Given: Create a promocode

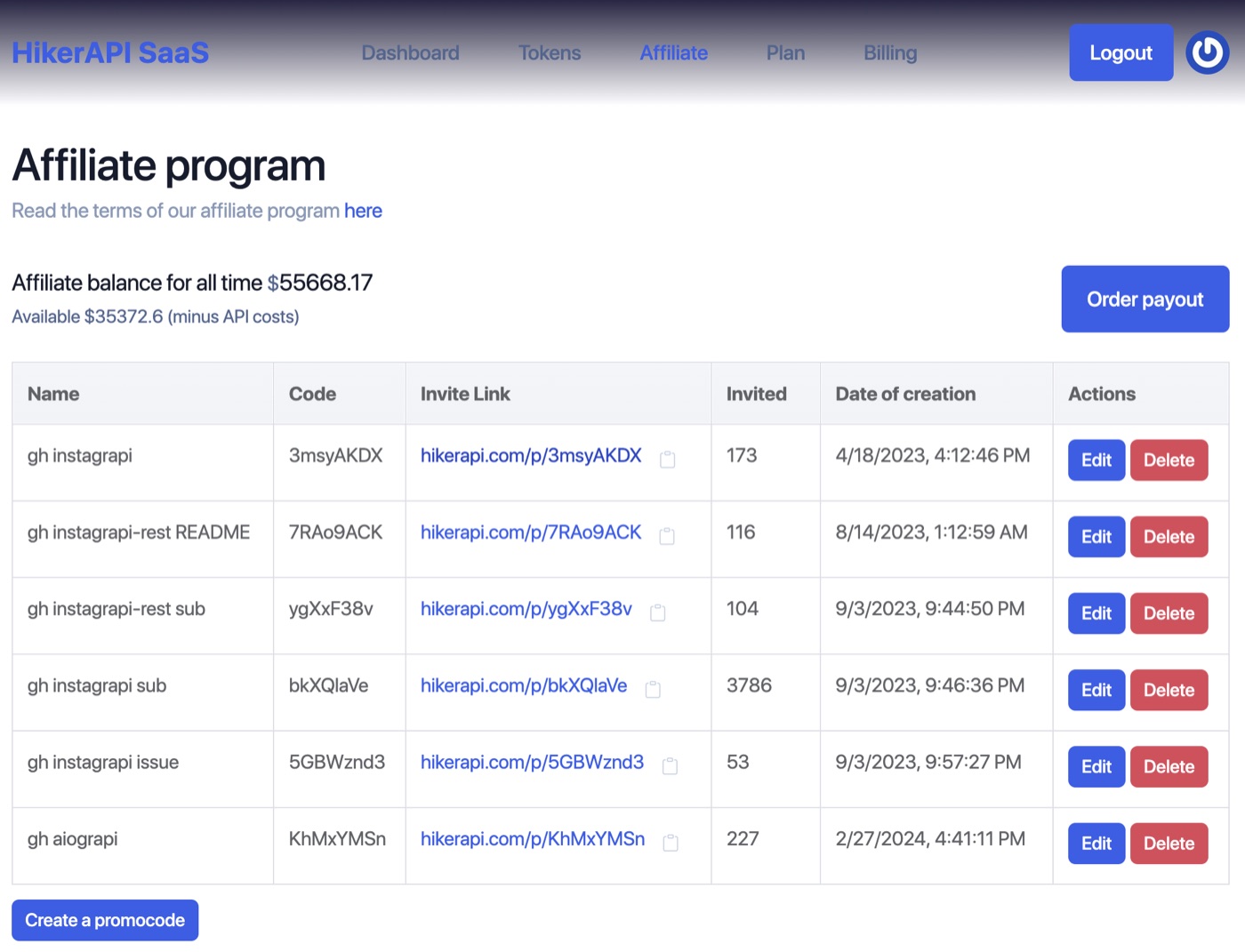Looking at the screenshot, I should coord(105,920).
